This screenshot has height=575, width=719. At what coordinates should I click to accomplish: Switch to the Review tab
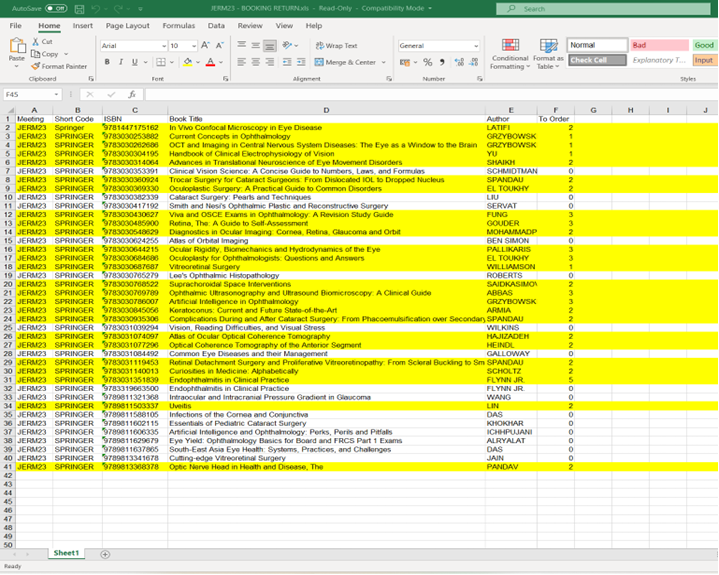point(250,26)
